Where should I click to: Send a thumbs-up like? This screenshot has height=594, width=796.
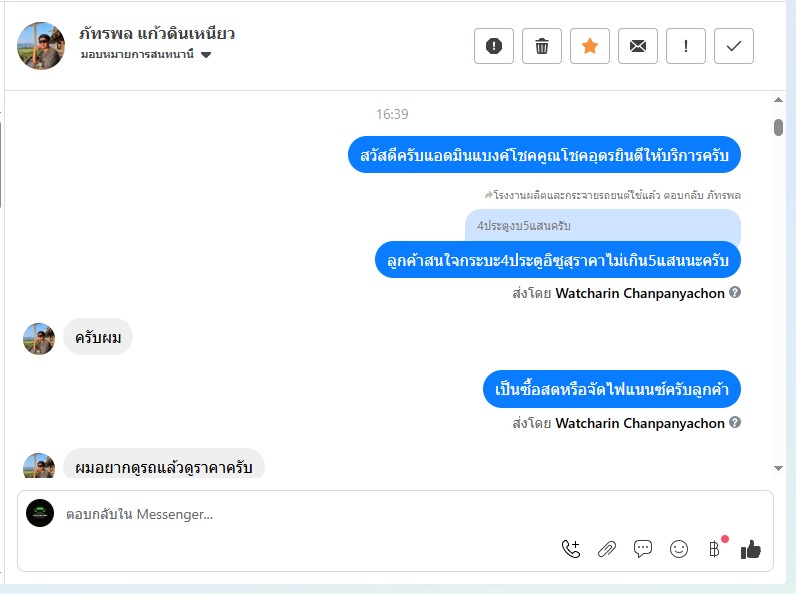[750, 549]
